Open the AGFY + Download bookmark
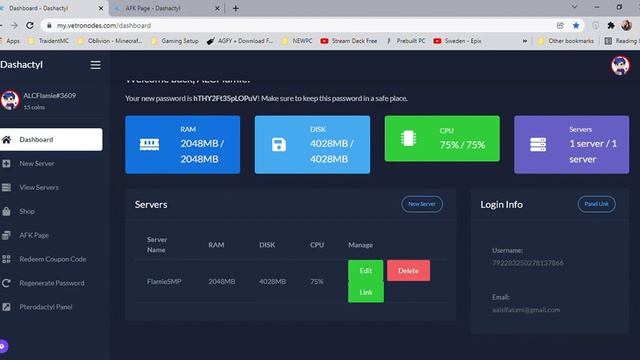 240,41
